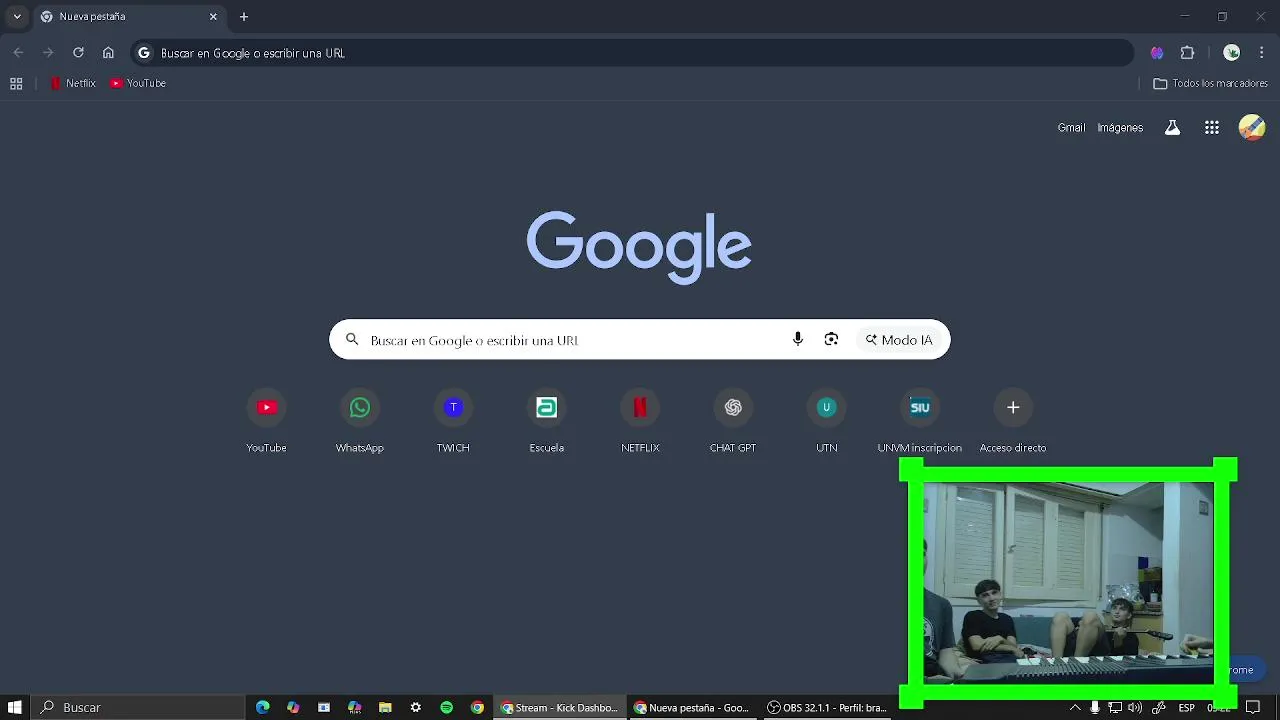
Task: Switch to OBS 32.1.1 taskbar window
Action: (x=827, y=708)
